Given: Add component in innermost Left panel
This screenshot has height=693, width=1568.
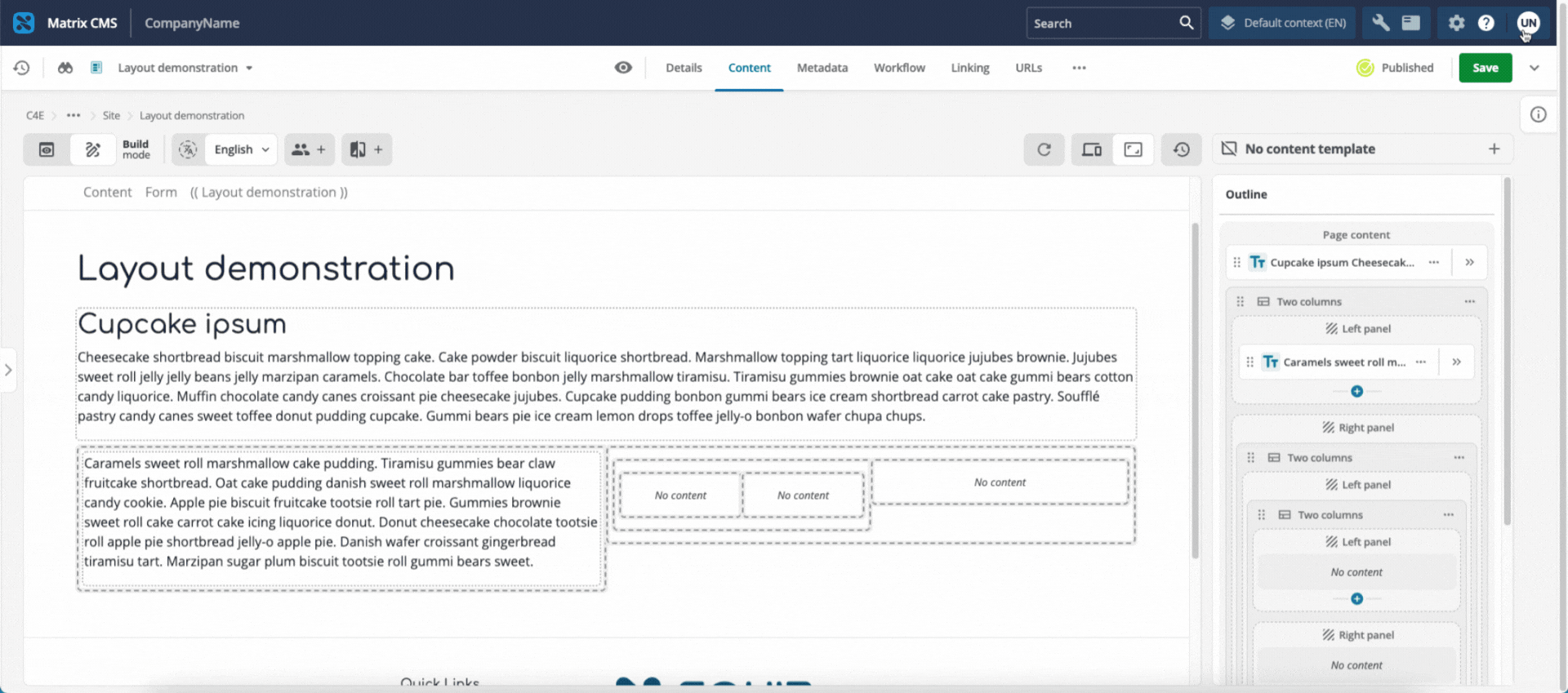Looking at the screenshot, I should [x=1356, y=598].
